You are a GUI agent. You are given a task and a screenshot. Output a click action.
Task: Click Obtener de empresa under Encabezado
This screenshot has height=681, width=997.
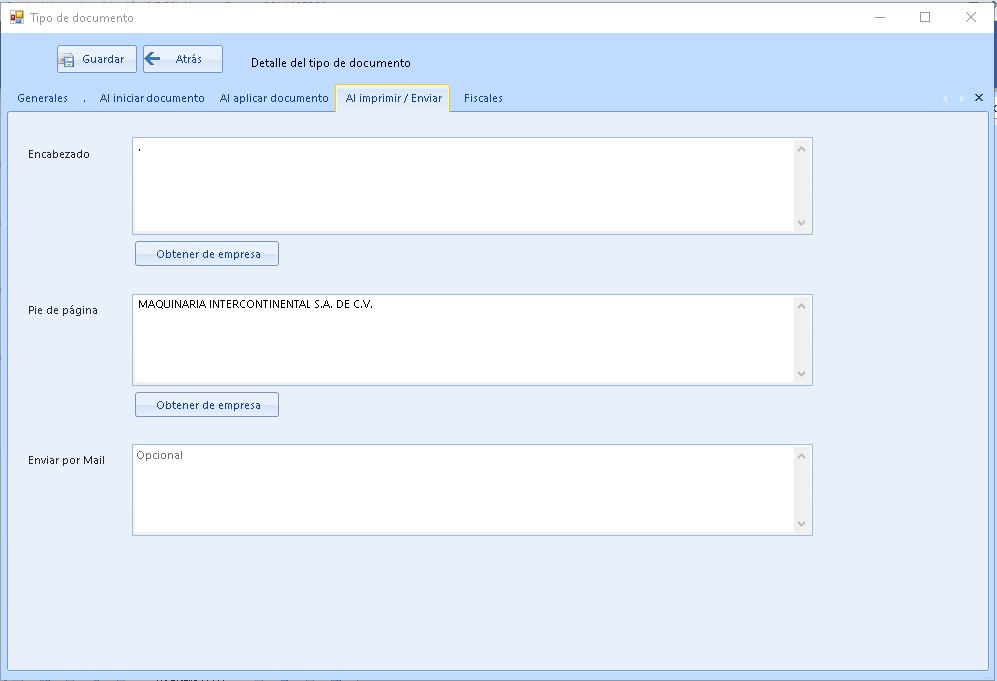click(207, 254)
